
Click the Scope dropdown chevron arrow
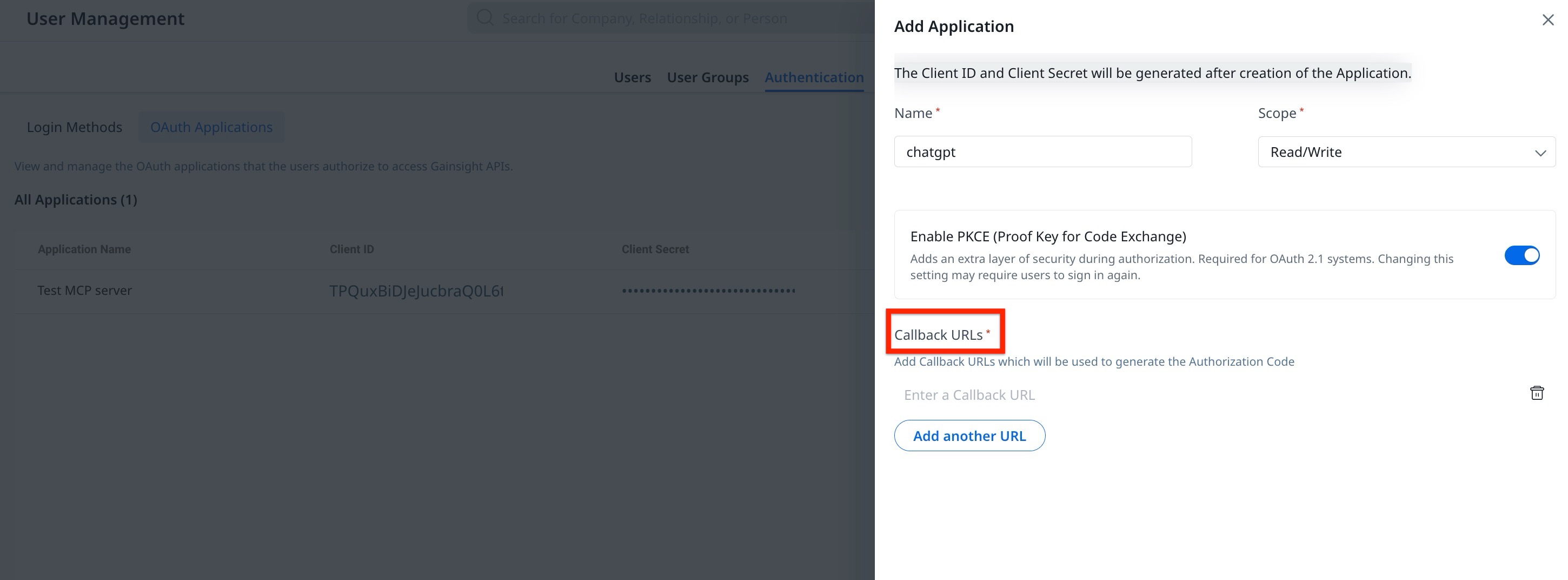[x=1540, y=153]
